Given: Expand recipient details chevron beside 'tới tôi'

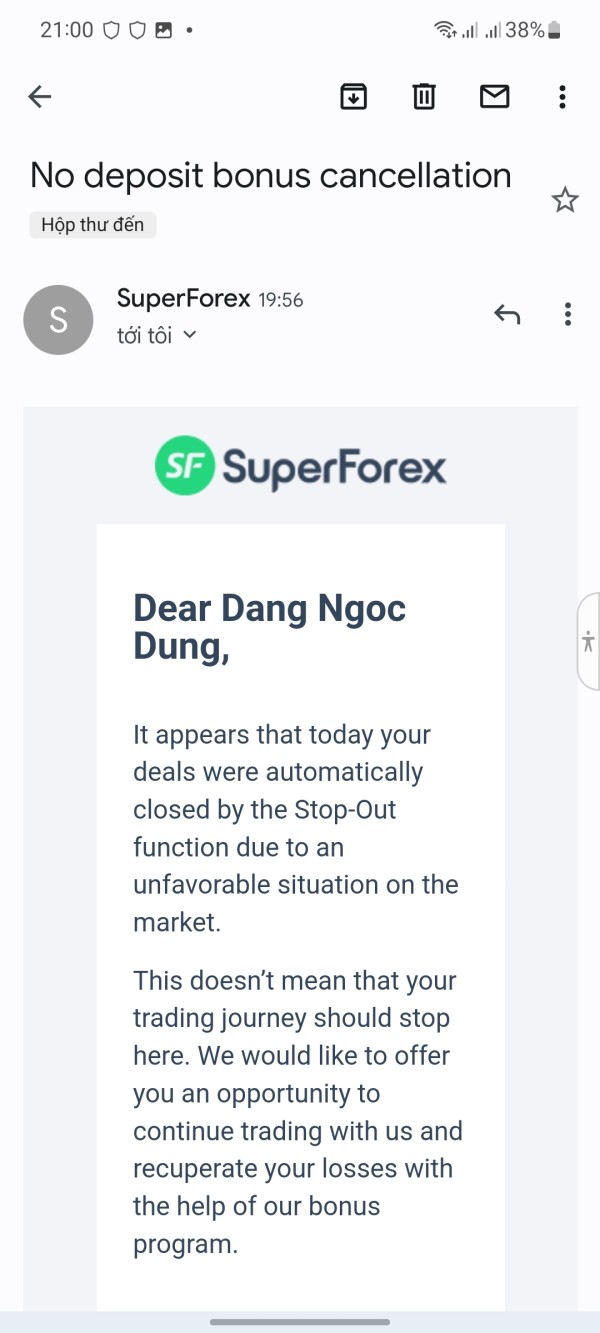Looking at the screenshot, I should click(190, 335).
